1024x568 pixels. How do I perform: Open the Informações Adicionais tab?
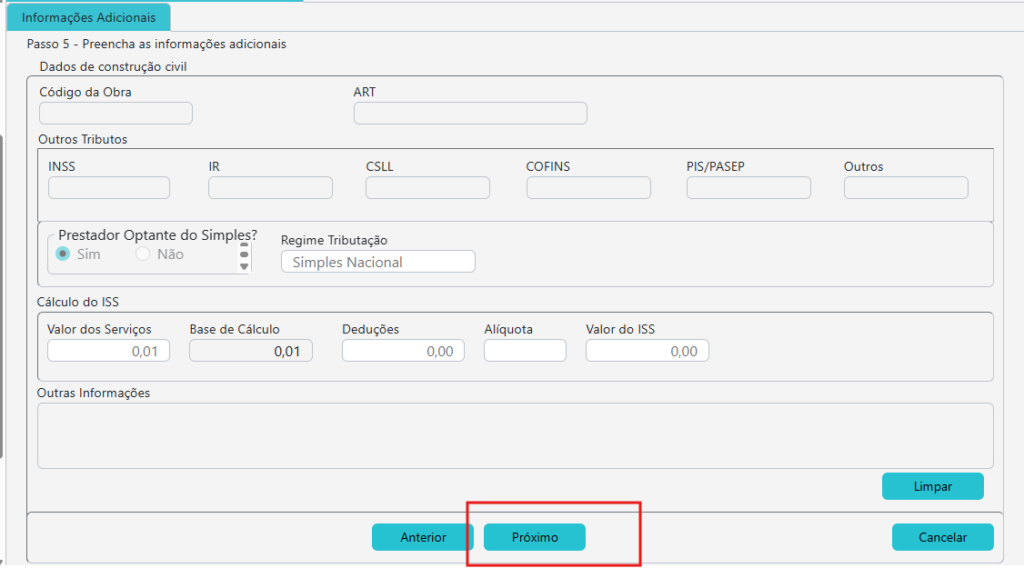(x=88, y=18)
